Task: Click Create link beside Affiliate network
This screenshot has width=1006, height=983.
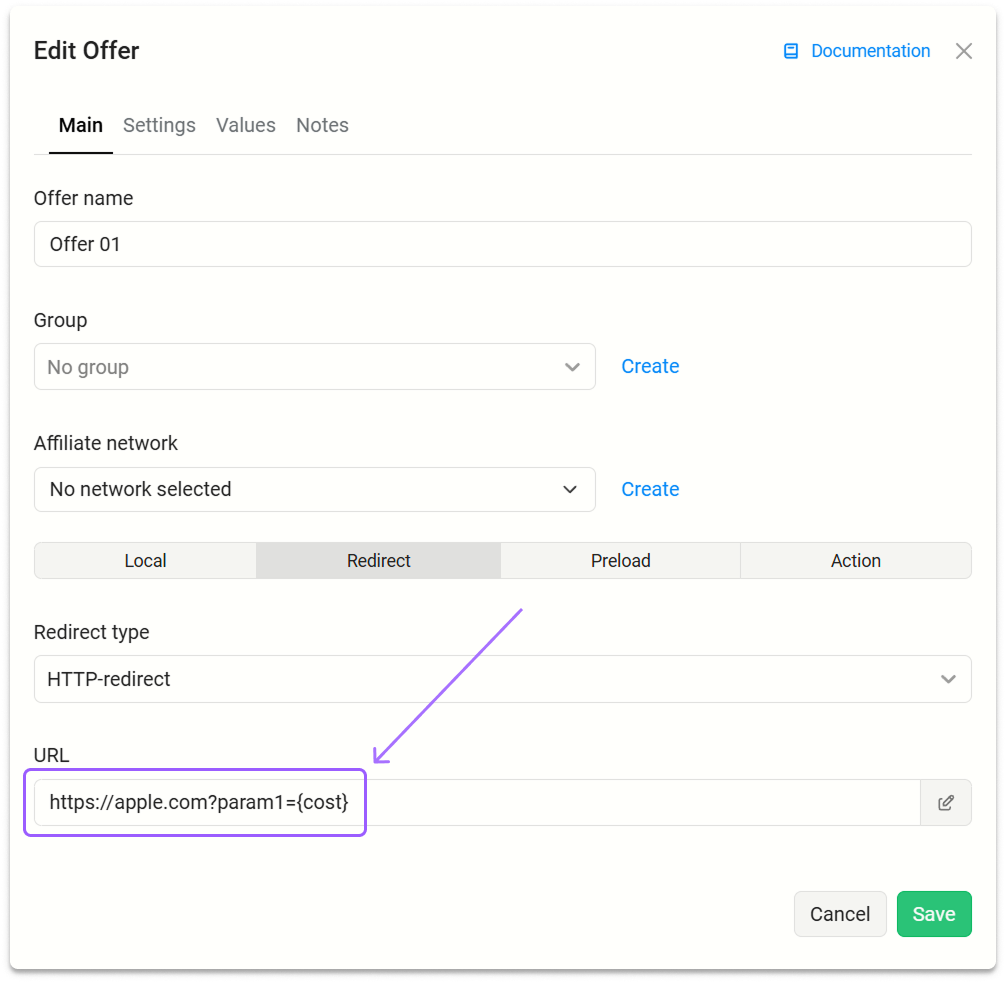Action: coord(650,490)
